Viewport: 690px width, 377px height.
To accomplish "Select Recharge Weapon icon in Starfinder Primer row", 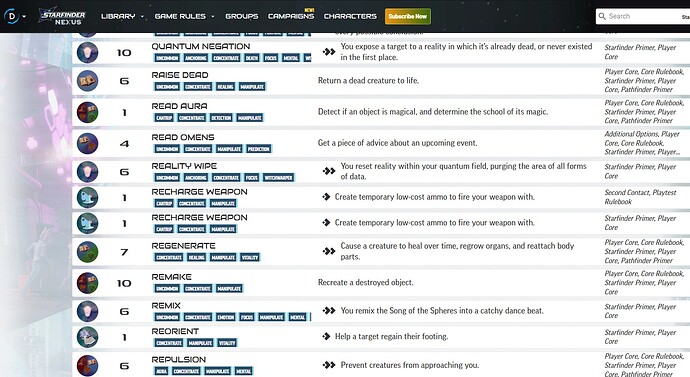I will 87,223.
